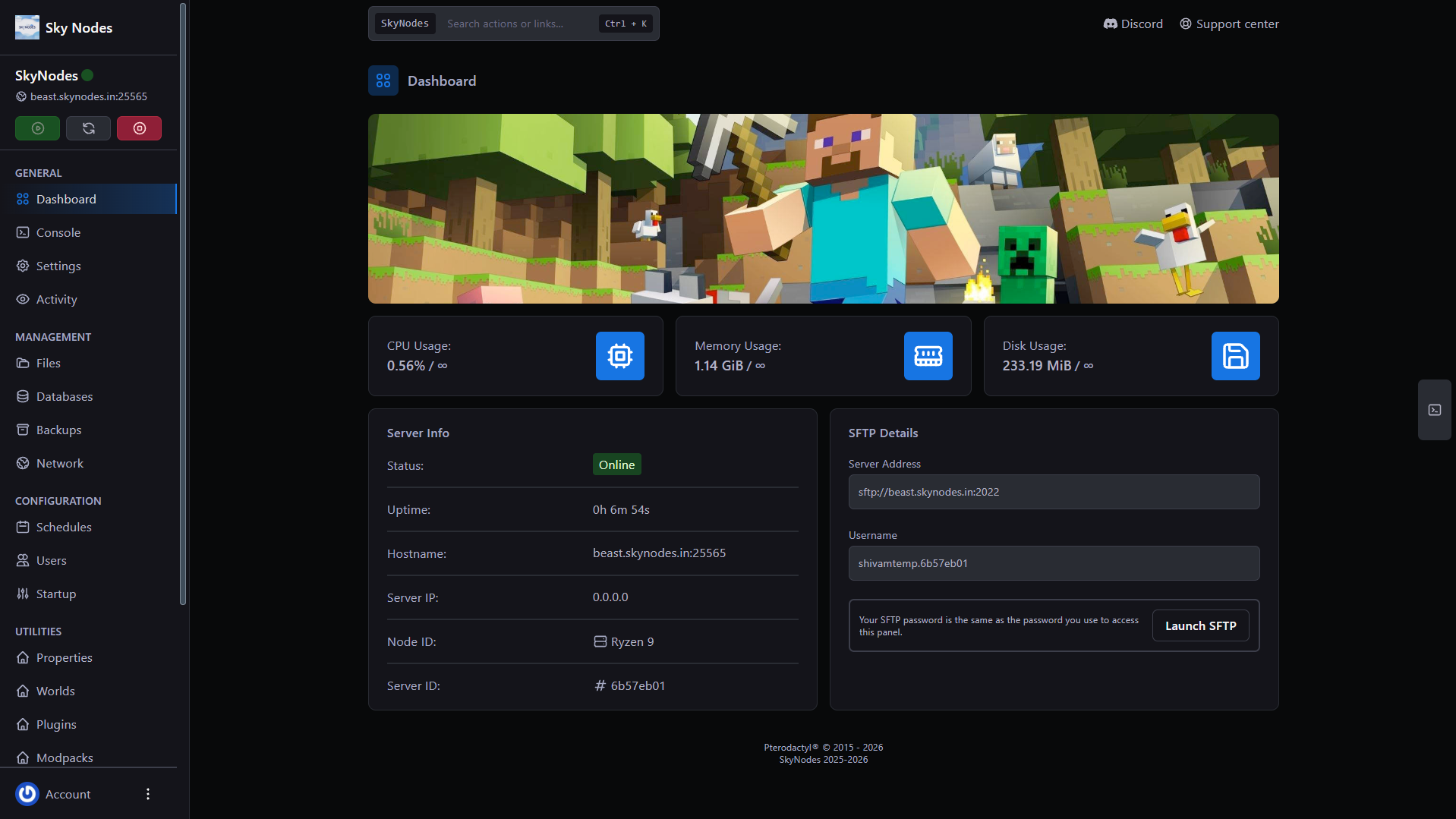
Task: Click the Account label in sidebar
Action: point(68,794)
